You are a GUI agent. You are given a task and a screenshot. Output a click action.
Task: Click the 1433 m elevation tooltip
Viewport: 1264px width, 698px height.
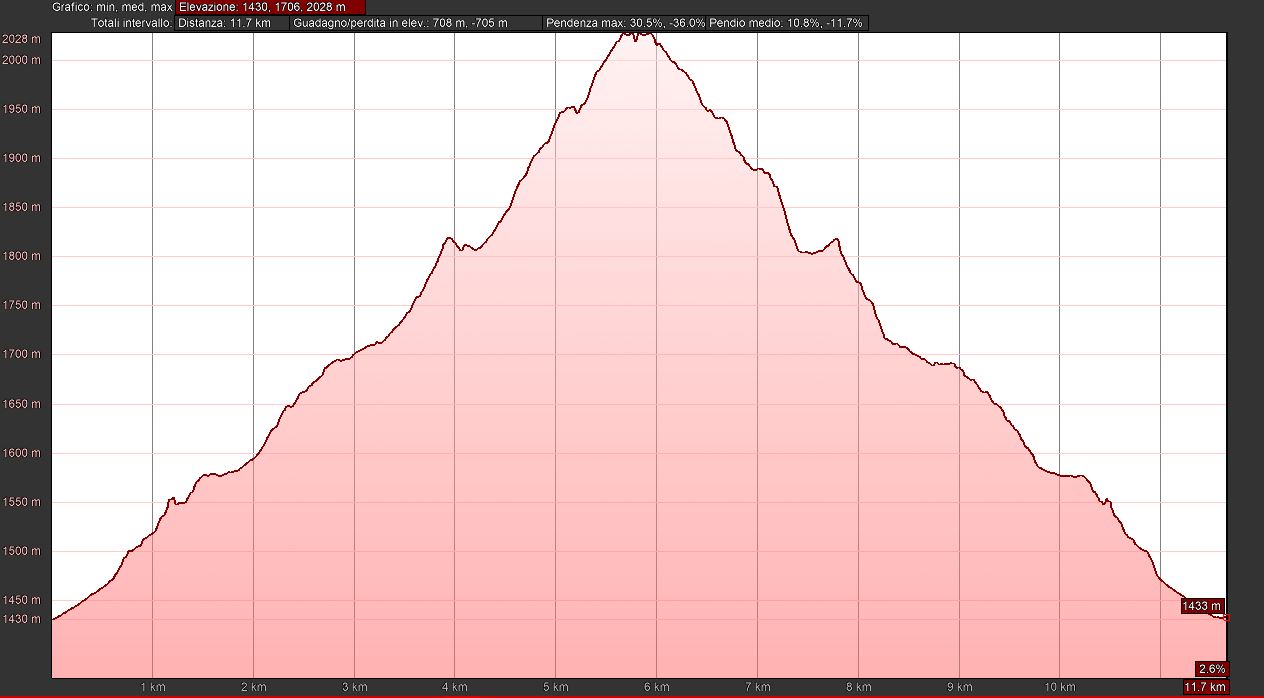pyautogui.click(x=1202, y=606)
